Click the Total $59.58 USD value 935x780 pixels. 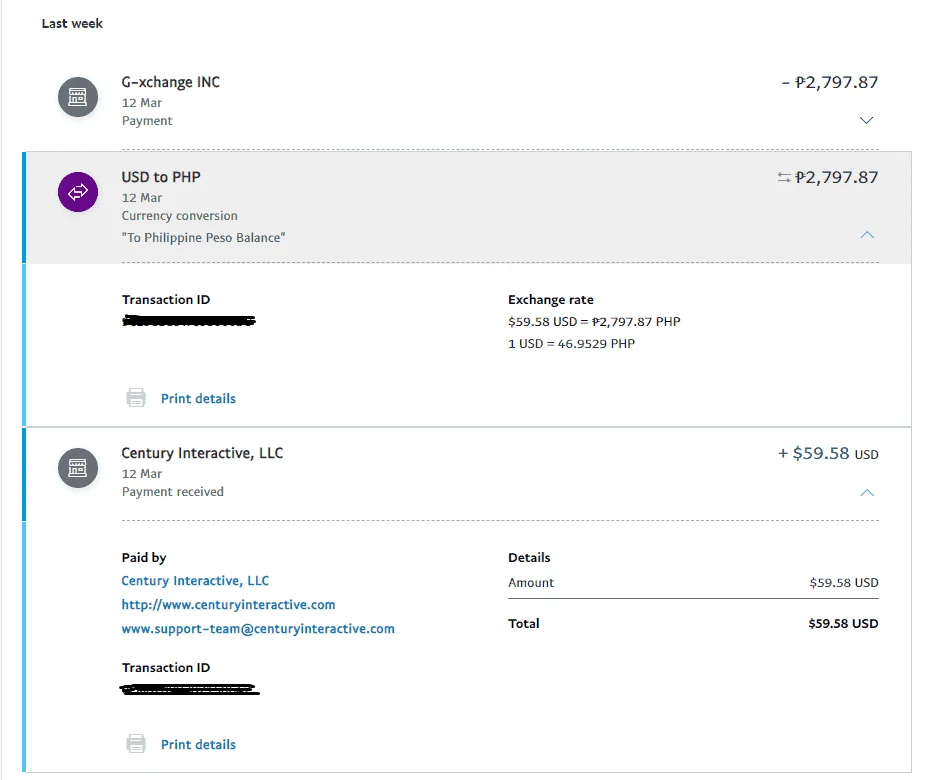(x=843, y=623)
